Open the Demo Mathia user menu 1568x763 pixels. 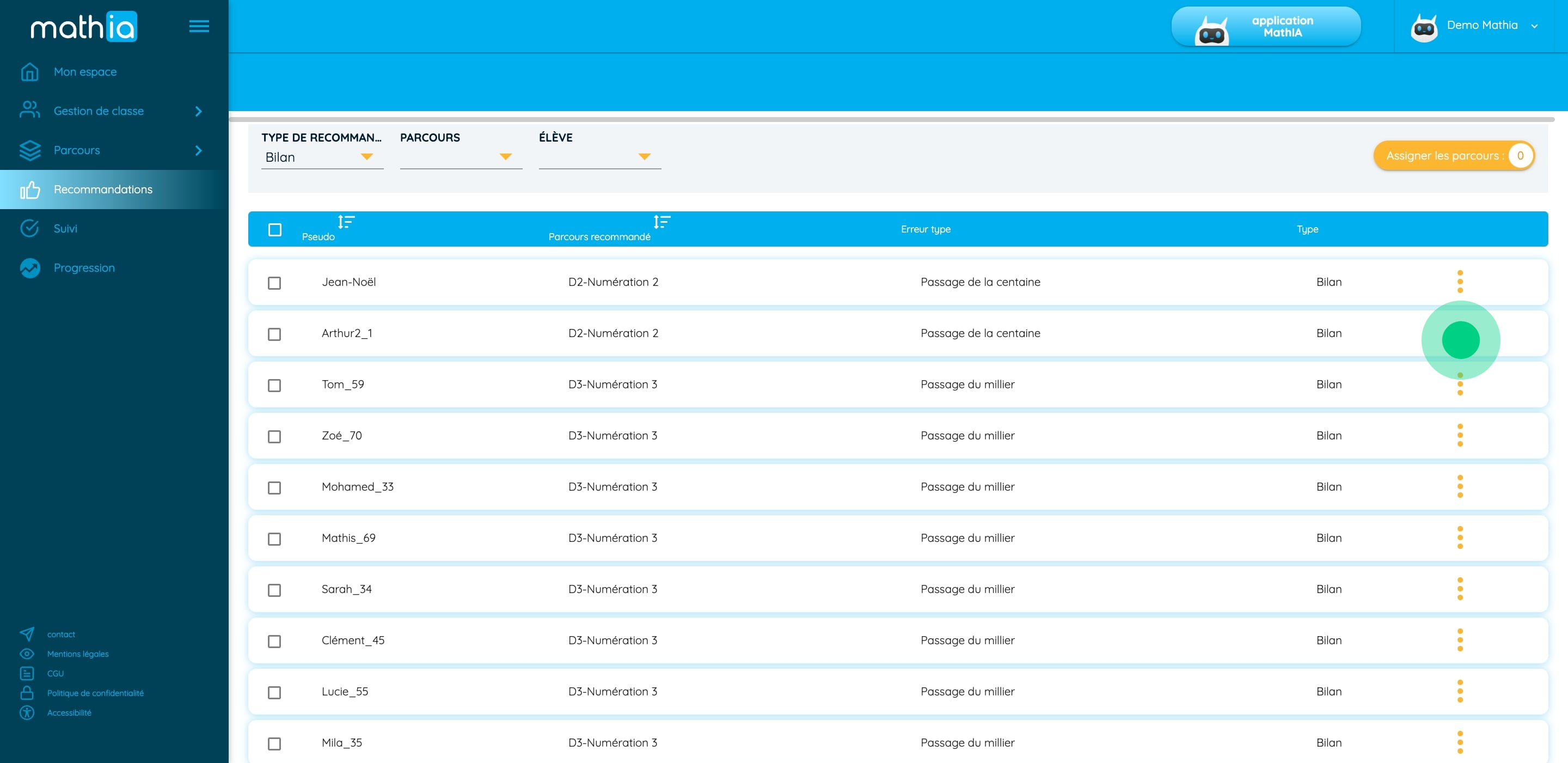click(x=1480, y=26)
